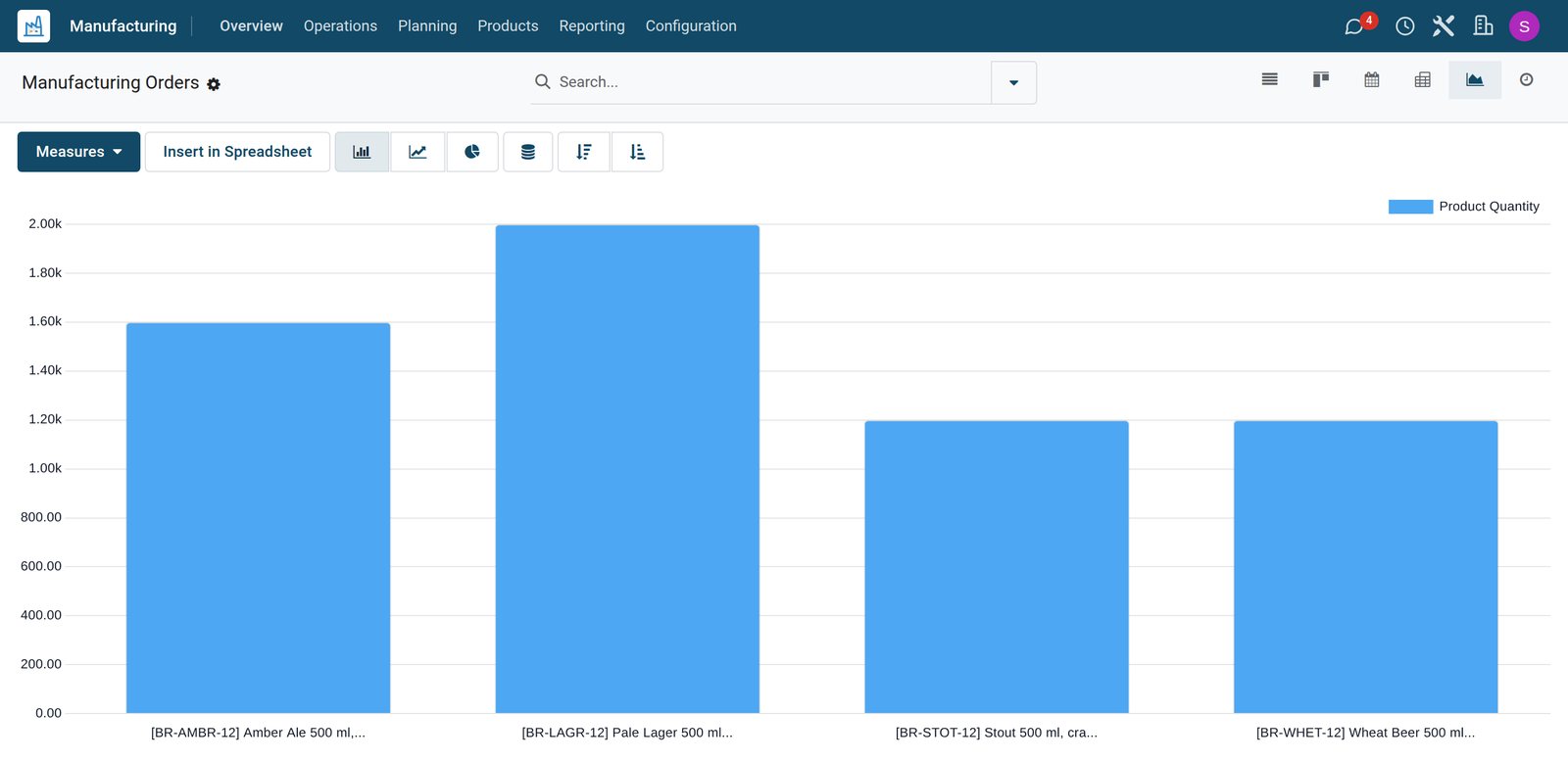The image size is (1568, 761).
Task: Click the '[BR-WHET-12] Wheat Beer 500 ml...' axis label
Action: [x=1366, y=733]
